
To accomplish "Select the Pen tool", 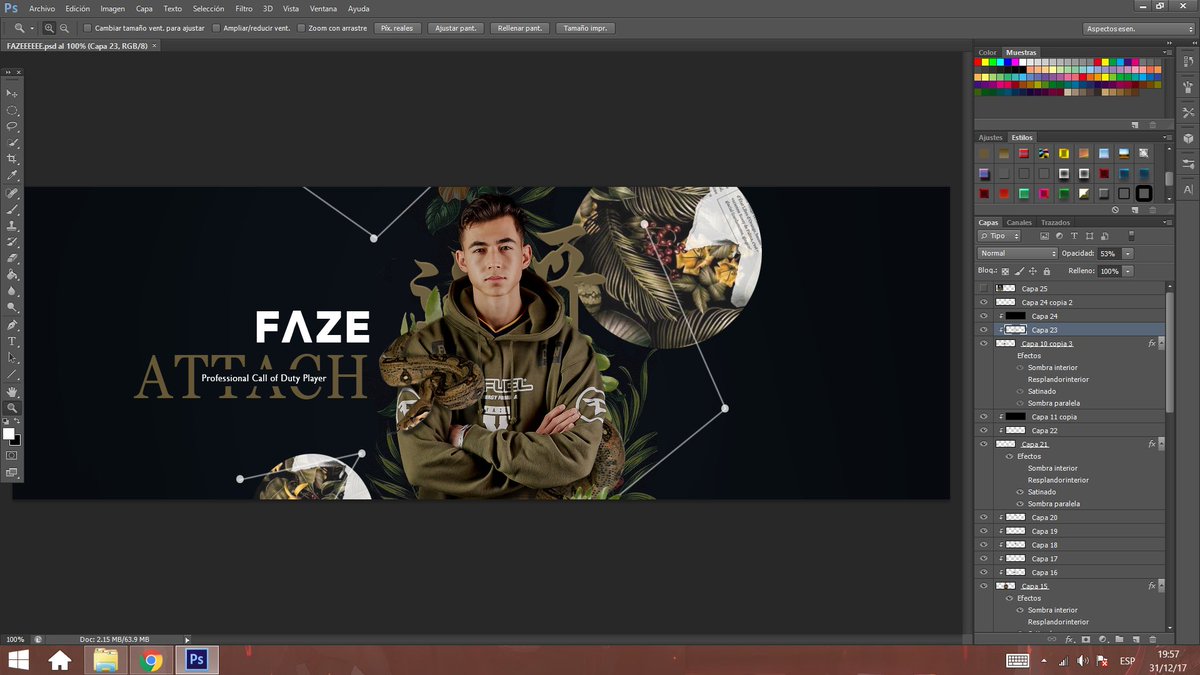I will coord(12,325).
